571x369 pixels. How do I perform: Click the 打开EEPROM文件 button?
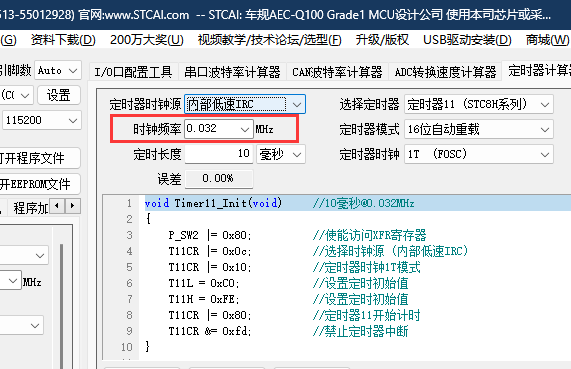pos(39,184)
